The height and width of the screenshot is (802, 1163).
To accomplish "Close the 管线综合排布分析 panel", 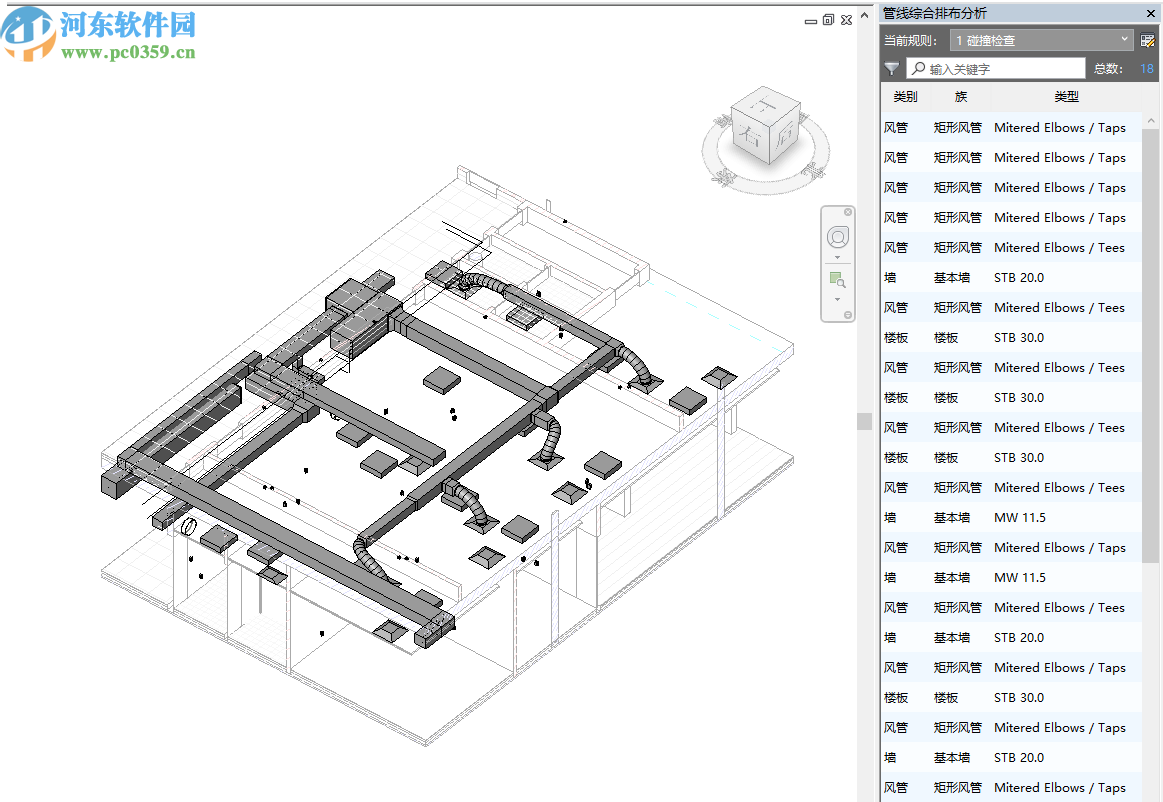I will [1150, 13].
